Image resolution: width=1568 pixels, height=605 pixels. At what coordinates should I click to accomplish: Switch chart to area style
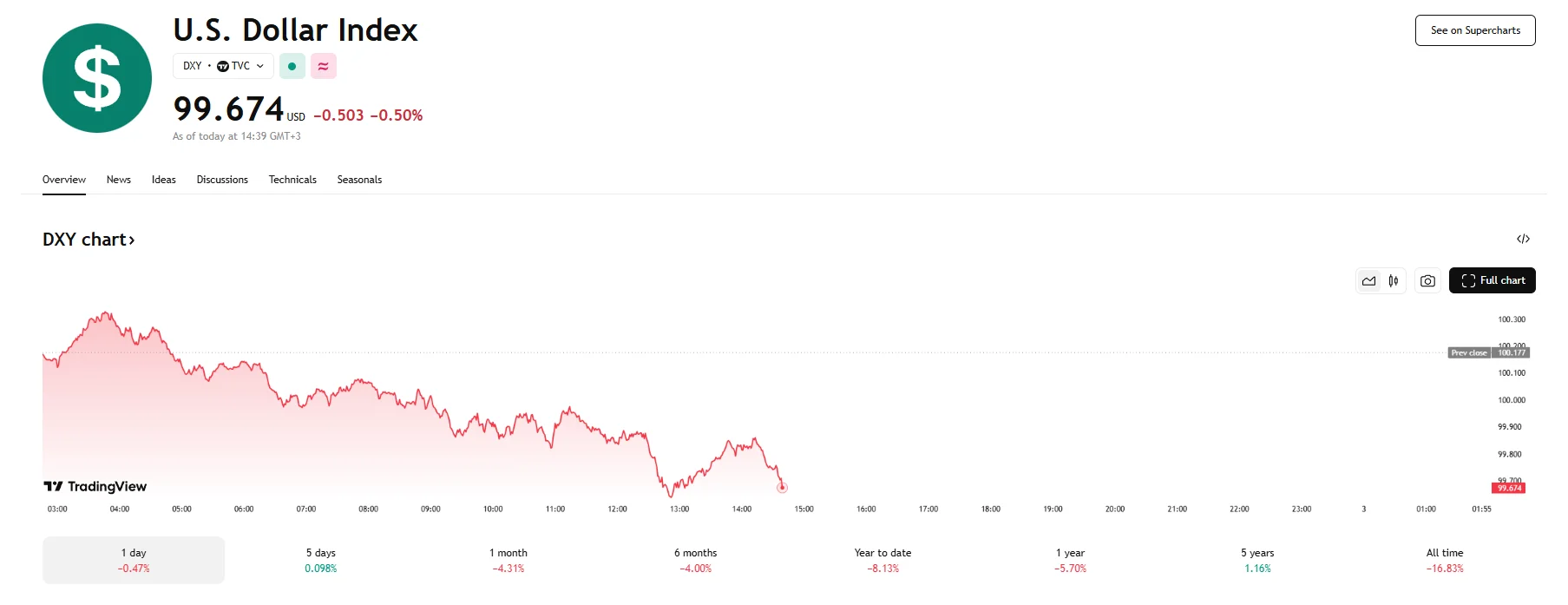coord(1369,280)
